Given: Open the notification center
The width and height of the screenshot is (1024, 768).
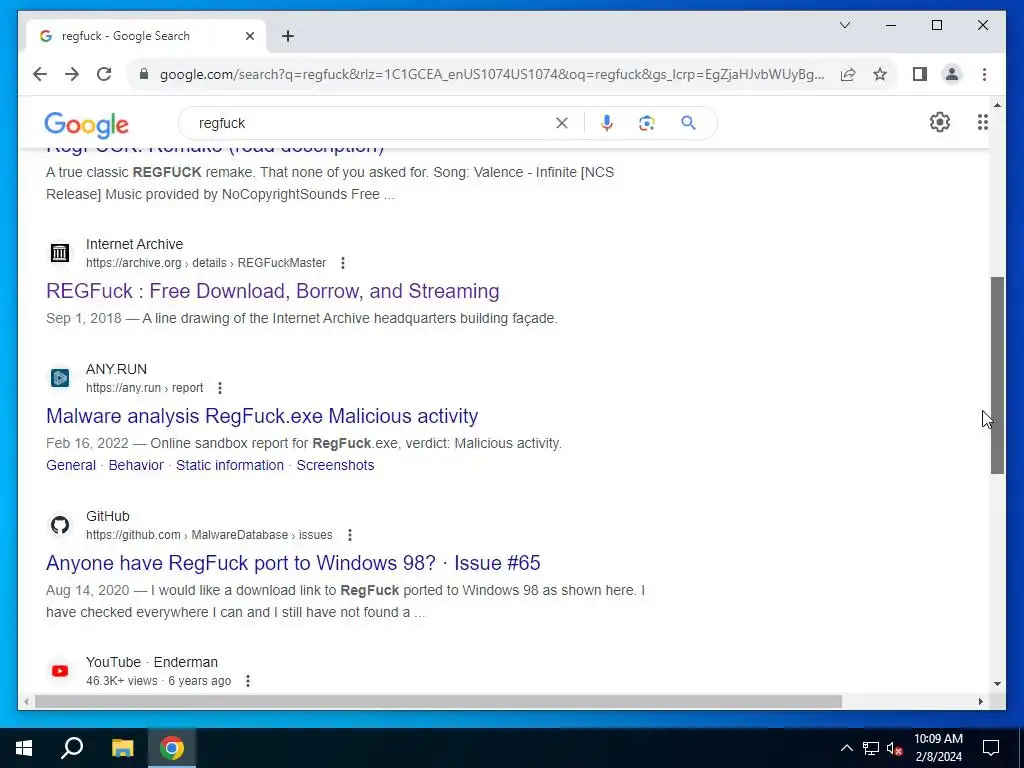Looking at the screenshot, I should coord(991,748).
